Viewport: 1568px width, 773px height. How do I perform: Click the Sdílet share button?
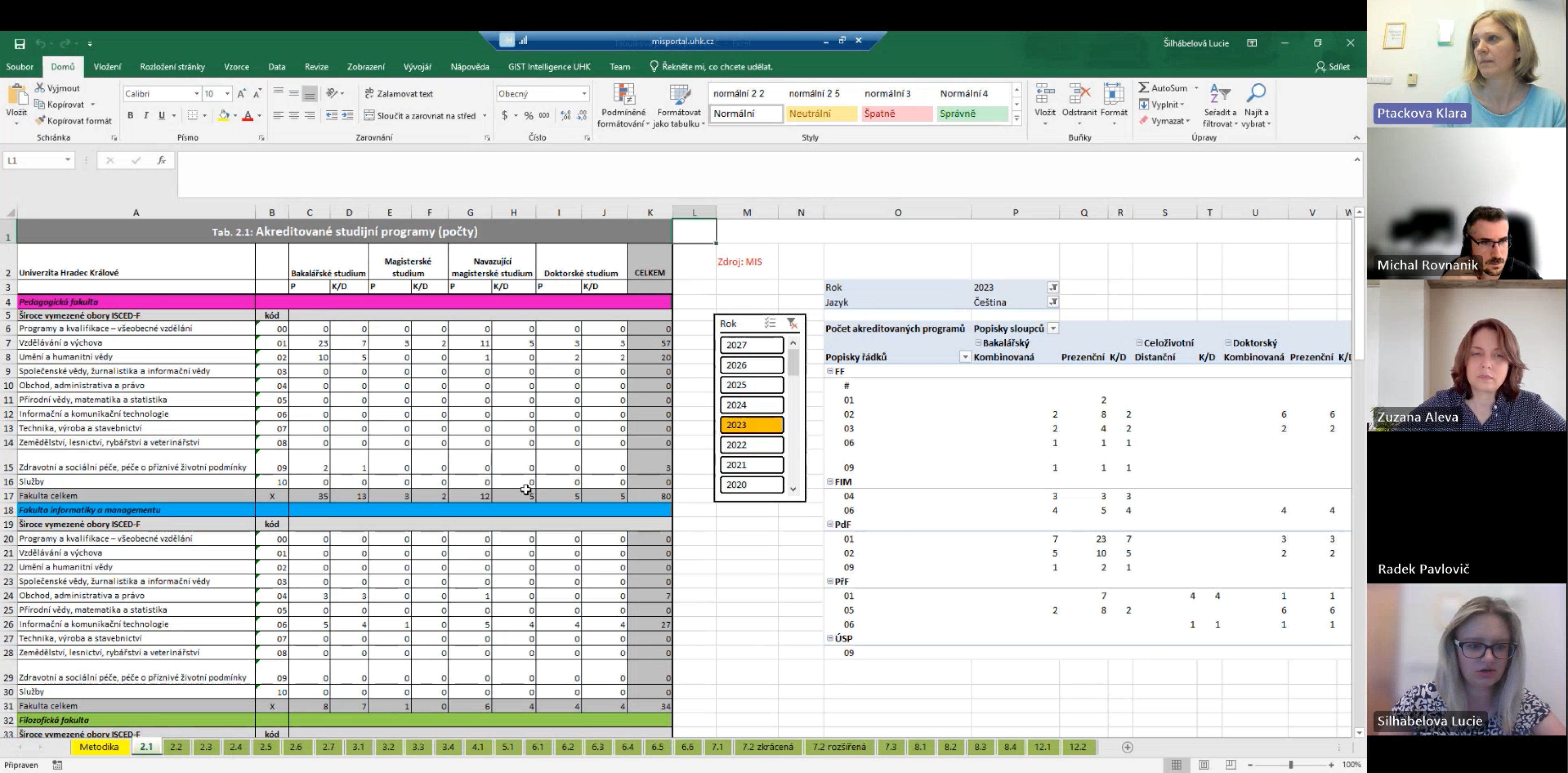point(1332,67)
